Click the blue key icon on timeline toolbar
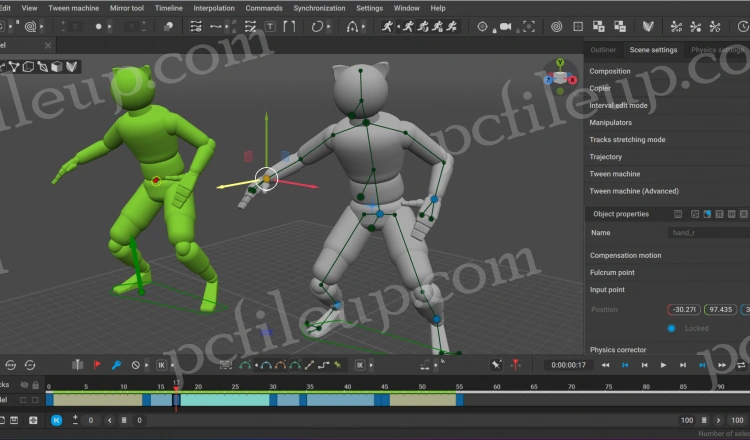 116,365
